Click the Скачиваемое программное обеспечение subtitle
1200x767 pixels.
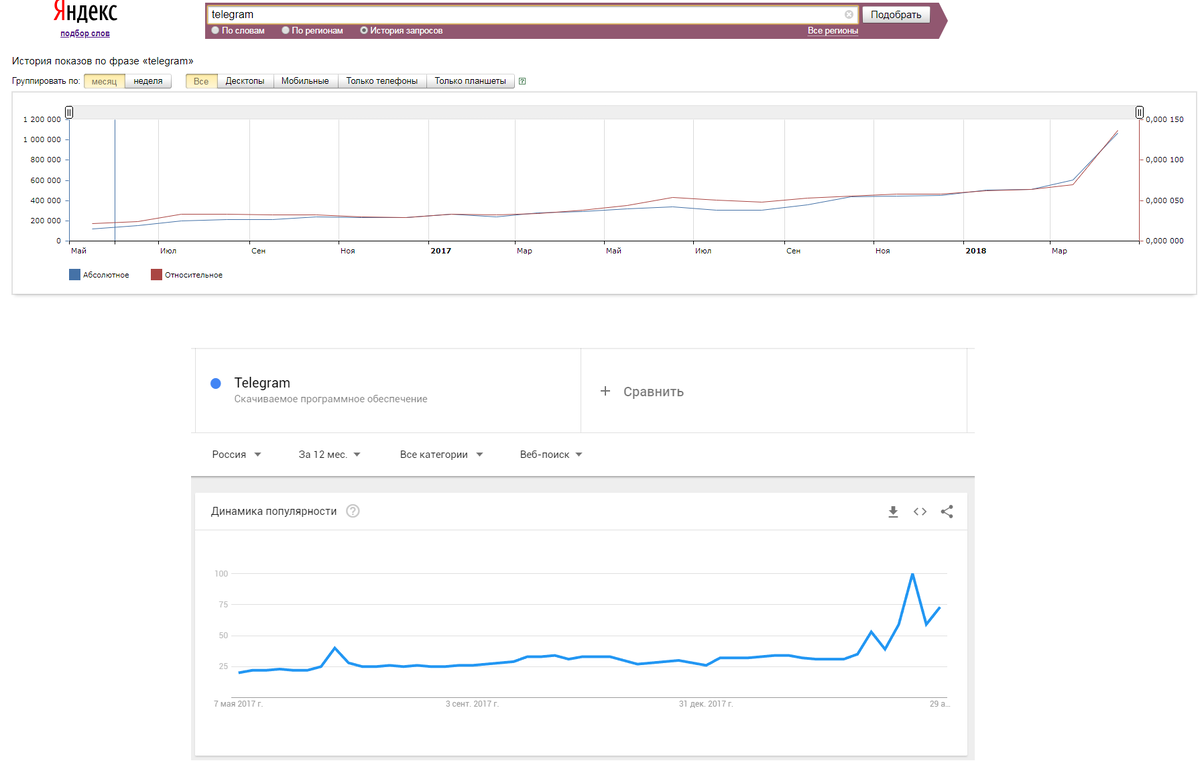point(331,399)
